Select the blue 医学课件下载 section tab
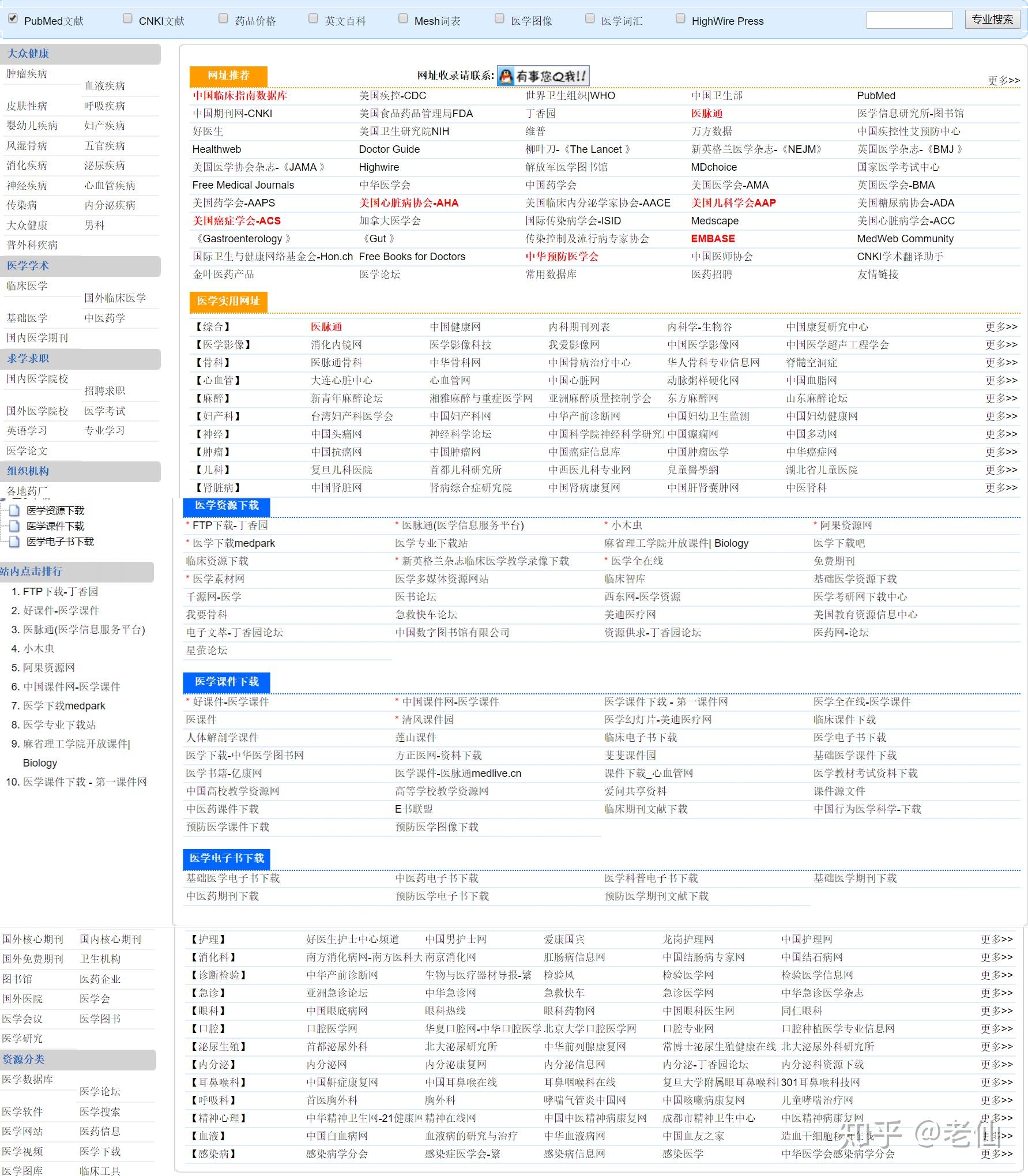Screen dimensions: 1028x1176 pos(227,682)
